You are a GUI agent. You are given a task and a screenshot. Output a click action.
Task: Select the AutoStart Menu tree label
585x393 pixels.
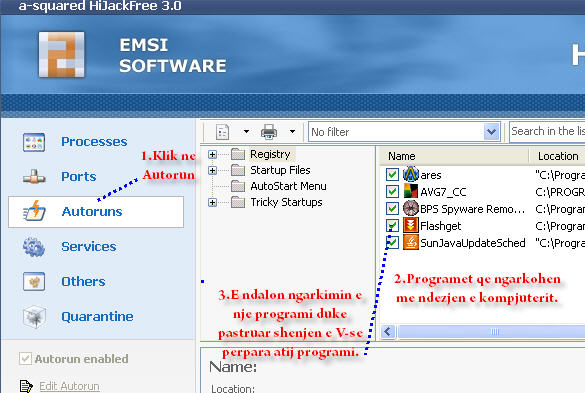(288, 186)
